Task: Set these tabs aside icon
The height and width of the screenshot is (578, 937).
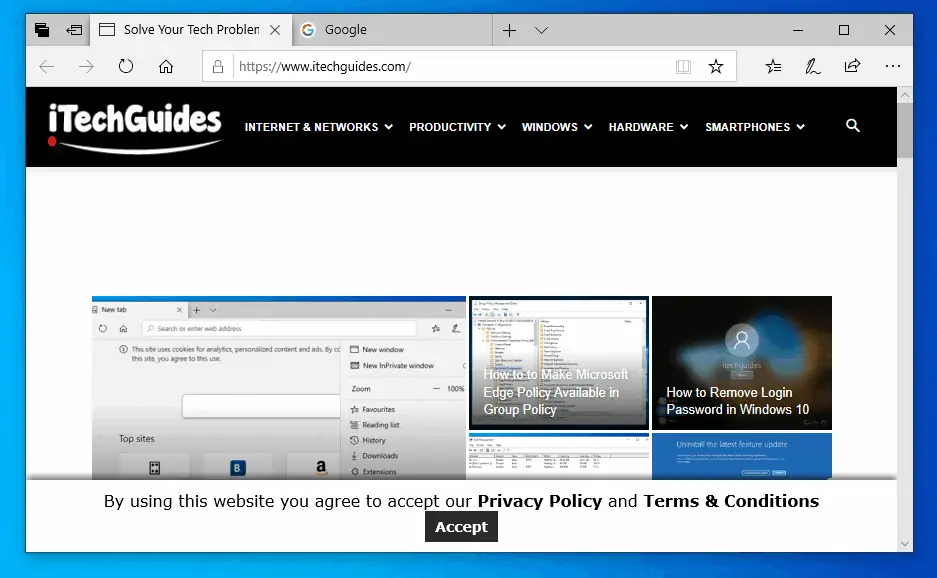Action: pos(74,30)
